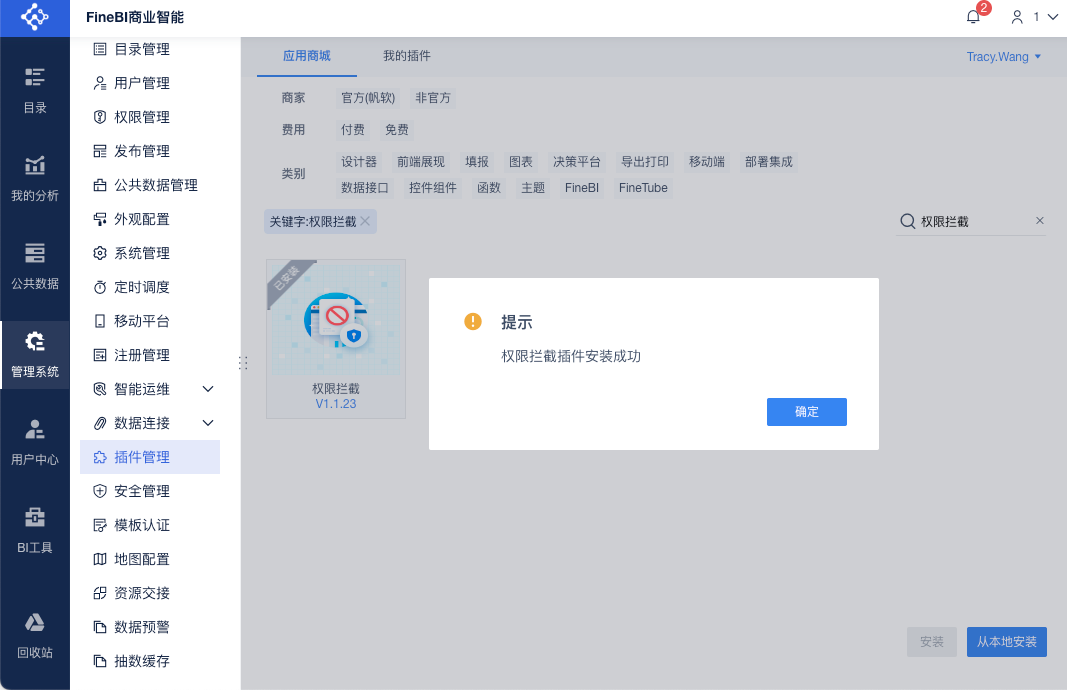Select 插件管理 menu item

150,457
